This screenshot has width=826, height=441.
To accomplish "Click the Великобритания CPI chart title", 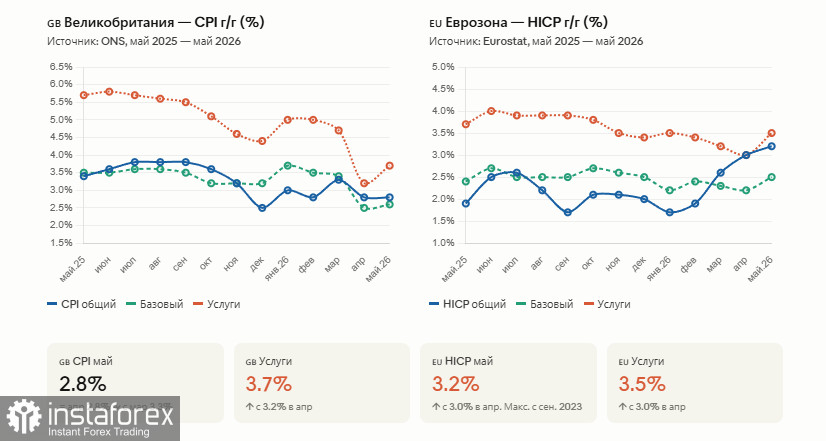I will pyautogui.click(x=155, y=22).
